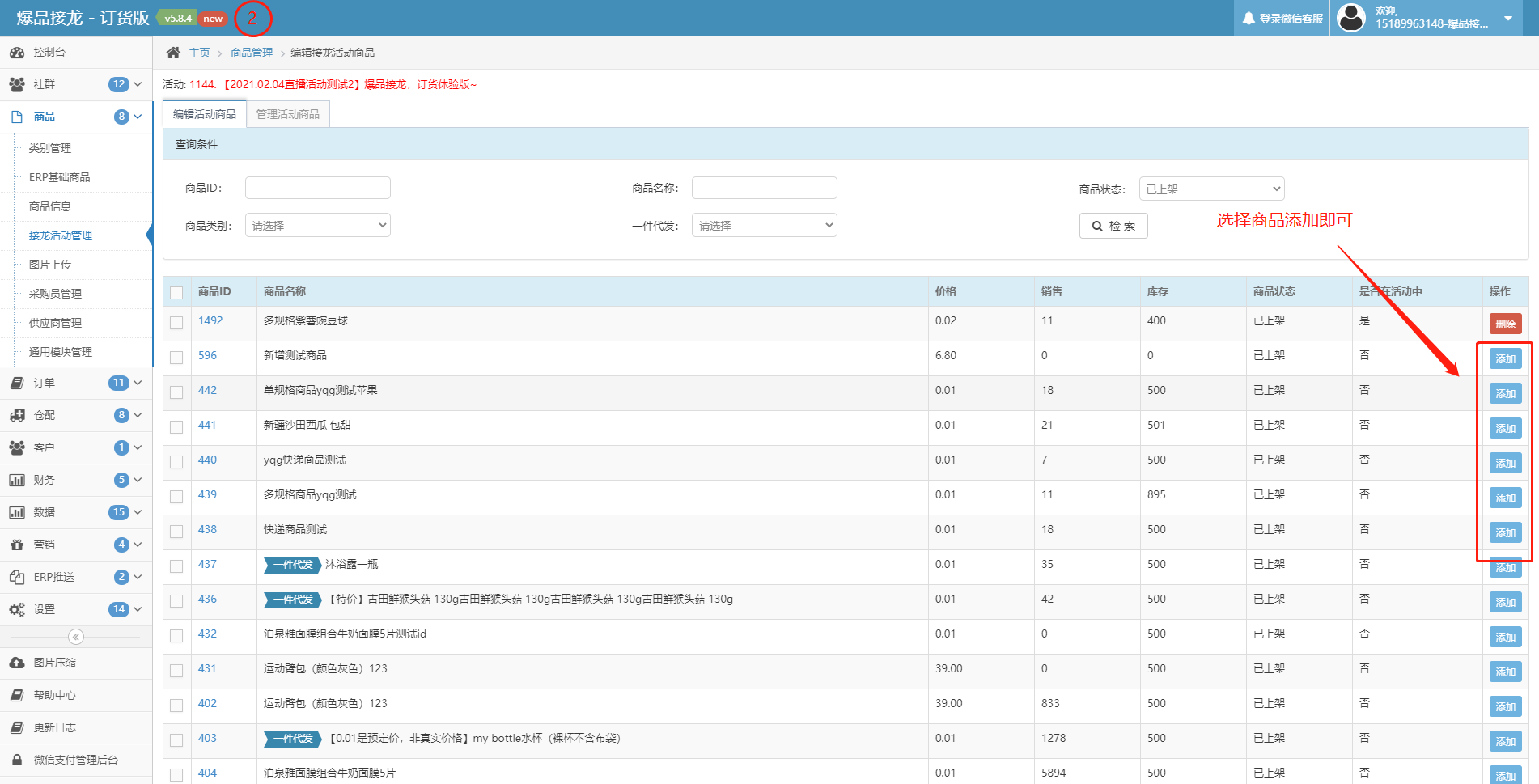Image resolution: width=1539 pixels, height=784 pixels.
Task: Open 类别管理 in the sidebar
Action: pos(50,148)
